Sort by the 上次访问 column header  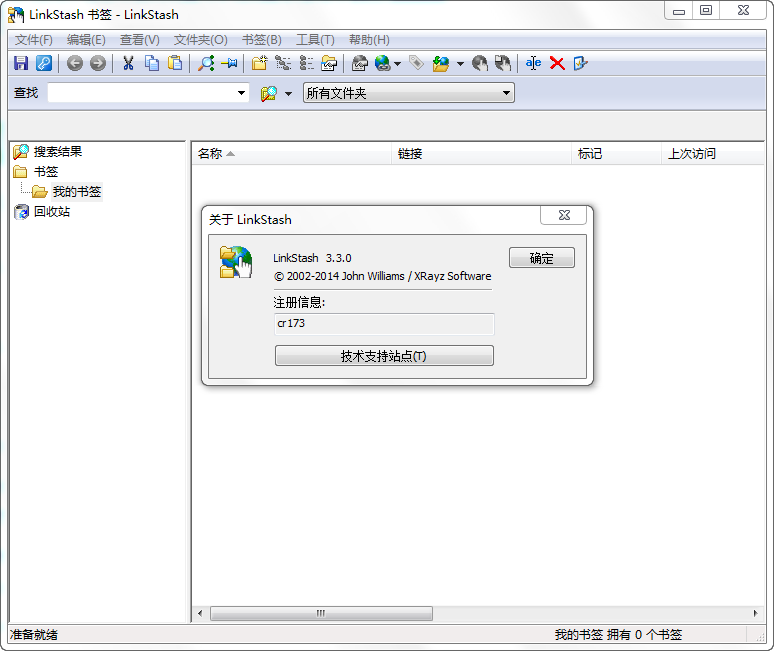pyautogui.click(x=712, y=153)
